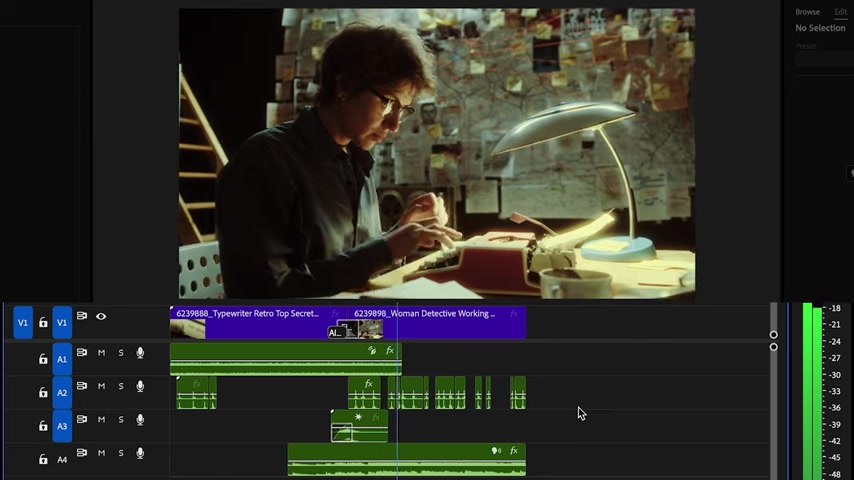Click the dialogue tag badge on the A4 clip

(x=496, y=451)
